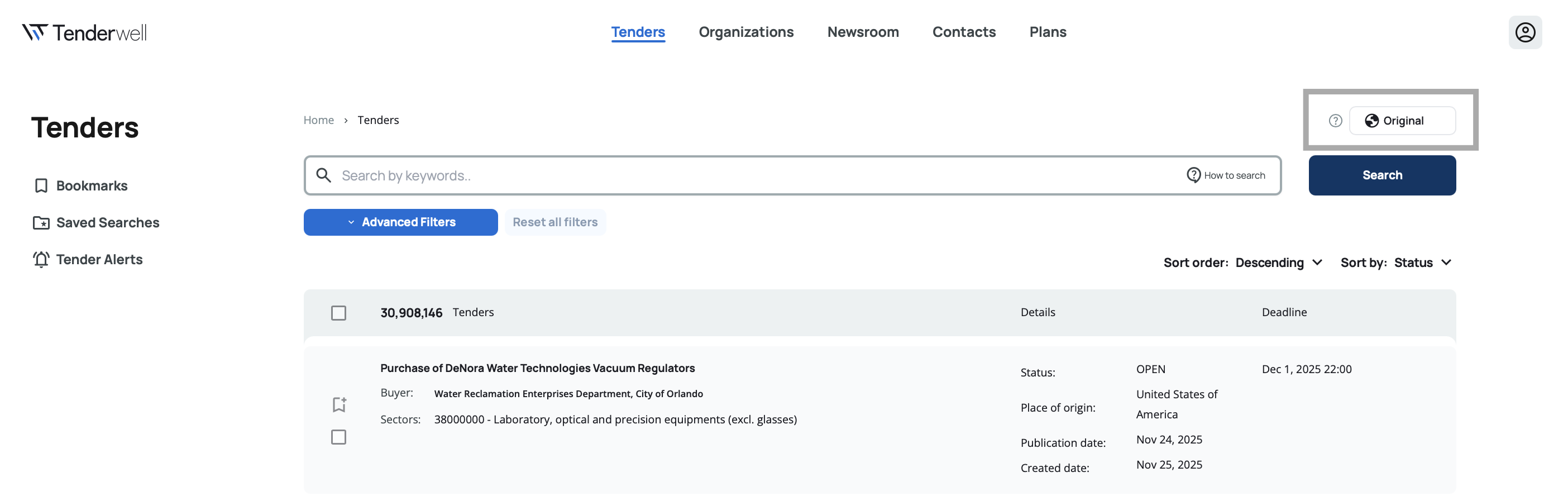Viewport: 1568px width, 496px height.
Task: Click the magnifying glass search icon
Action: click(x=324, y=175)
